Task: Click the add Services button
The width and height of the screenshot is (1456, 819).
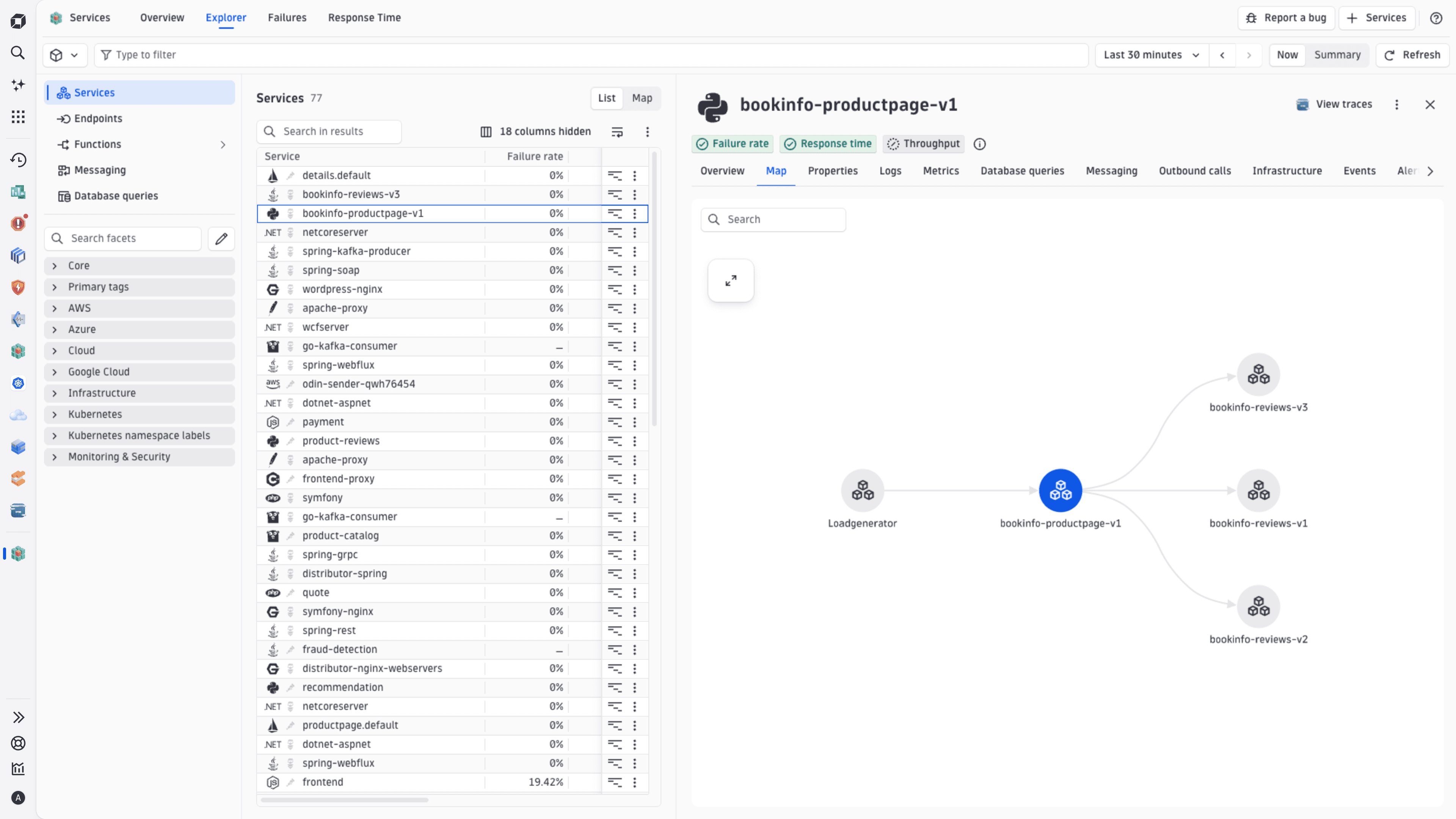Action: pos(1377,18)
